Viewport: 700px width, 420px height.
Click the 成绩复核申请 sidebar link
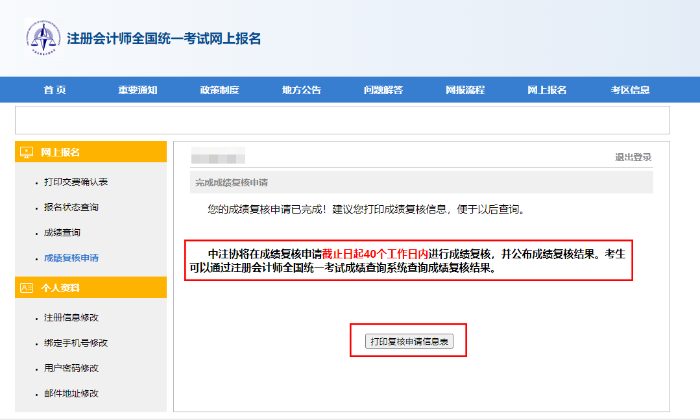71,257
